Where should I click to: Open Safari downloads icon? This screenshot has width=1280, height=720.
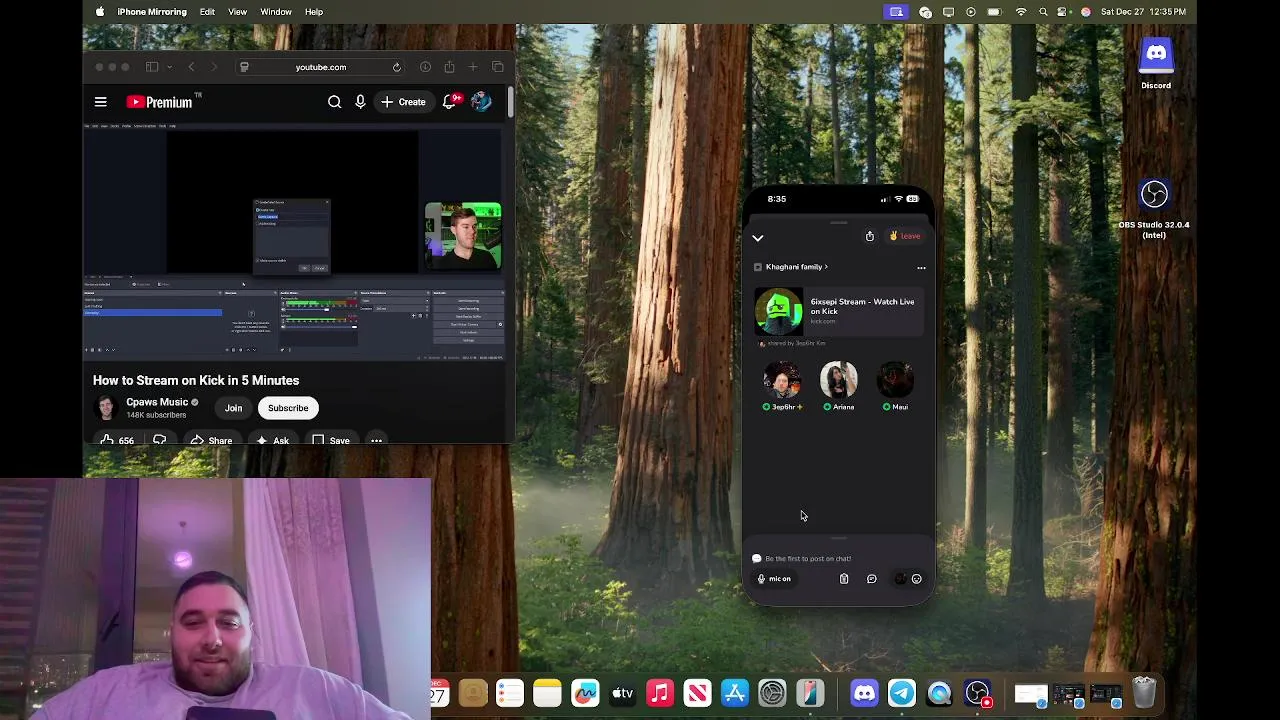click(425, 67)
